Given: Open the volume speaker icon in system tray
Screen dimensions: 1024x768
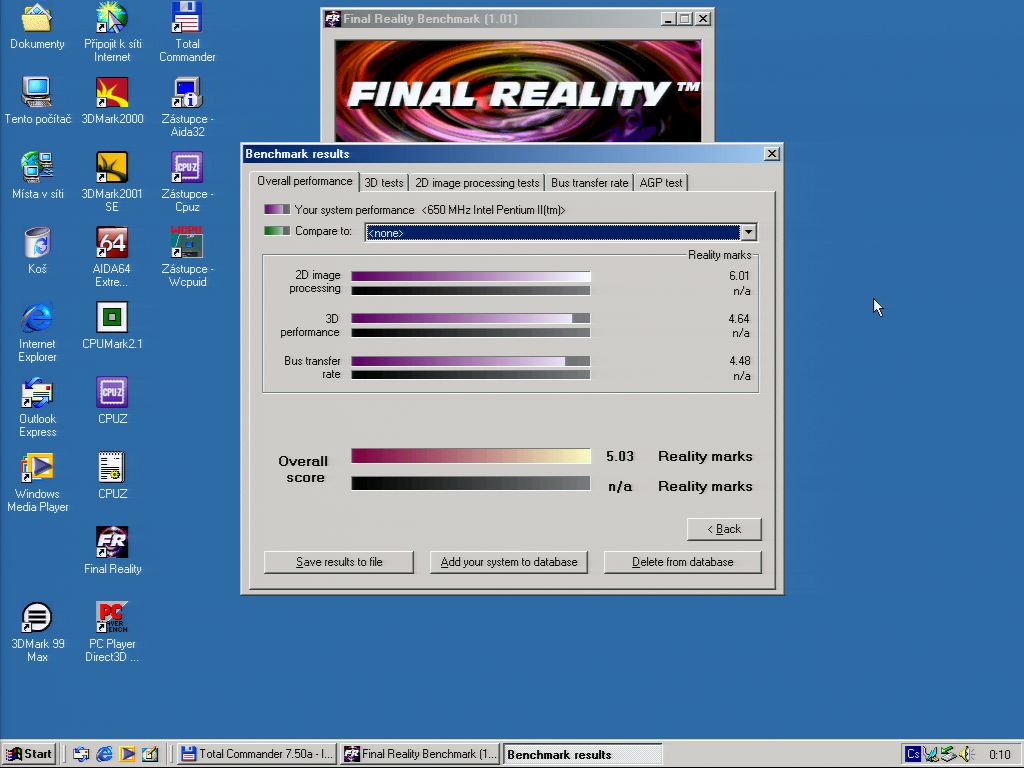Looking at the screenshot, I should [967, 754].
